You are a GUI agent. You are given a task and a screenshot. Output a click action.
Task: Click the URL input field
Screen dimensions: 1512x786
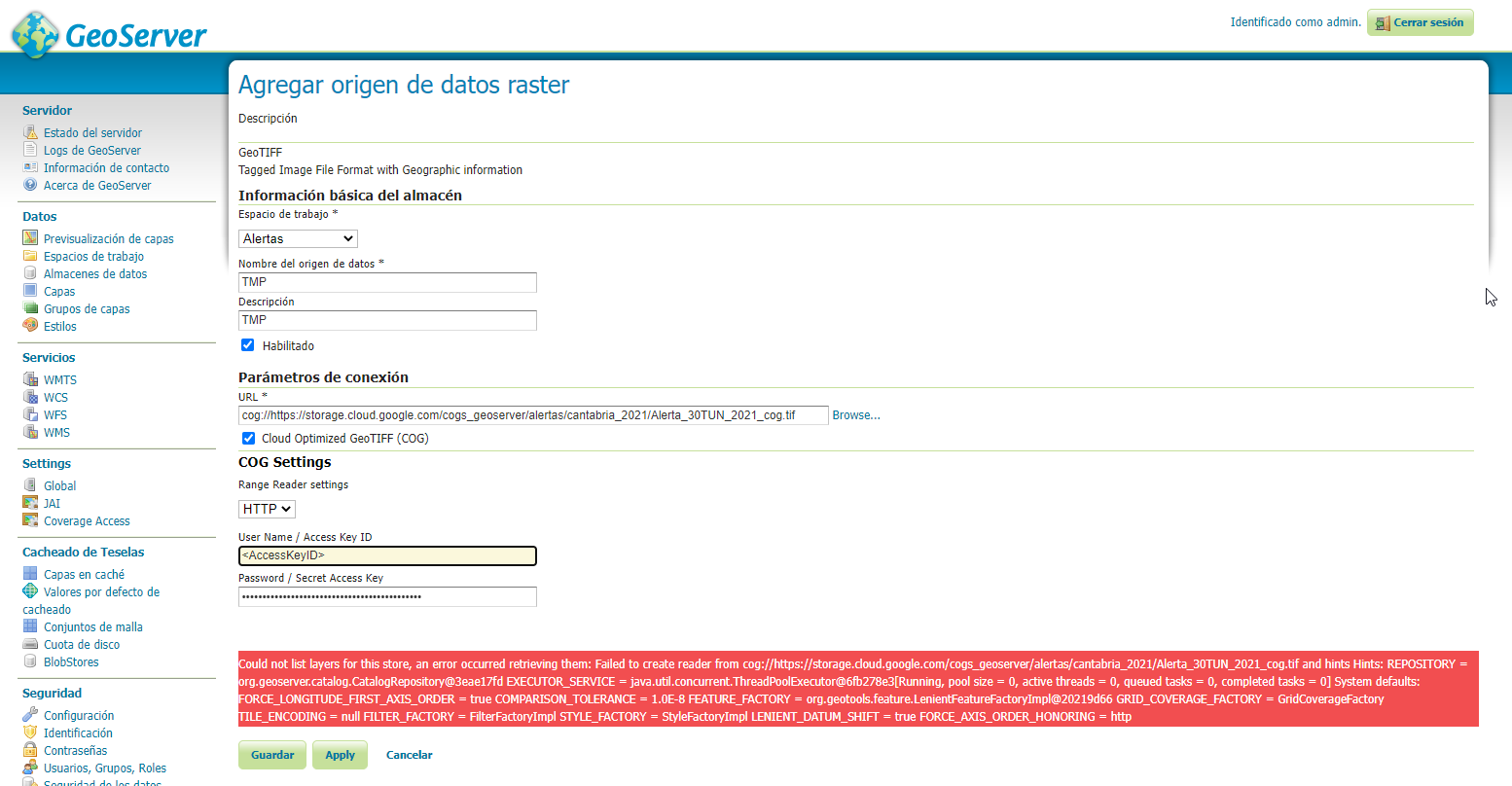tap(533, 415)
